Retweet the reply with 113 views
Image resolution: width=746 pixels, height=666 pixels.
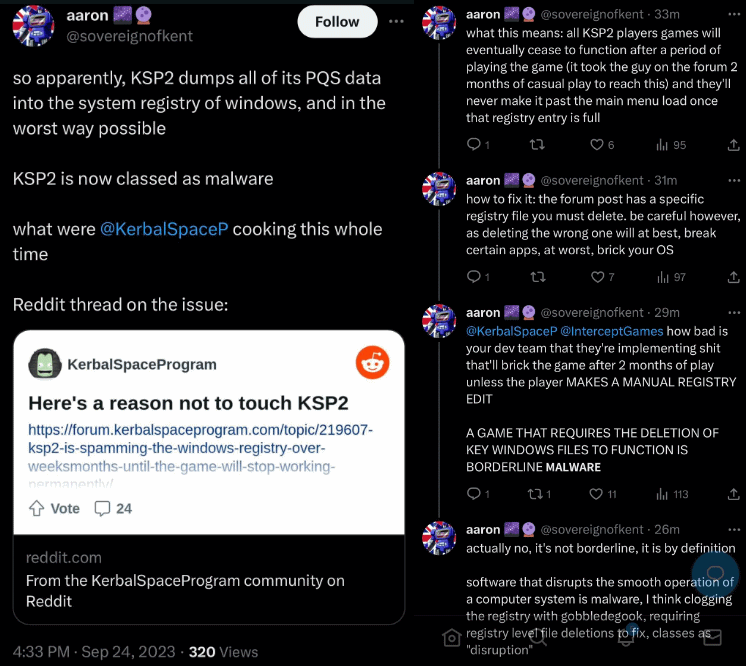click(x=536, y=494)
